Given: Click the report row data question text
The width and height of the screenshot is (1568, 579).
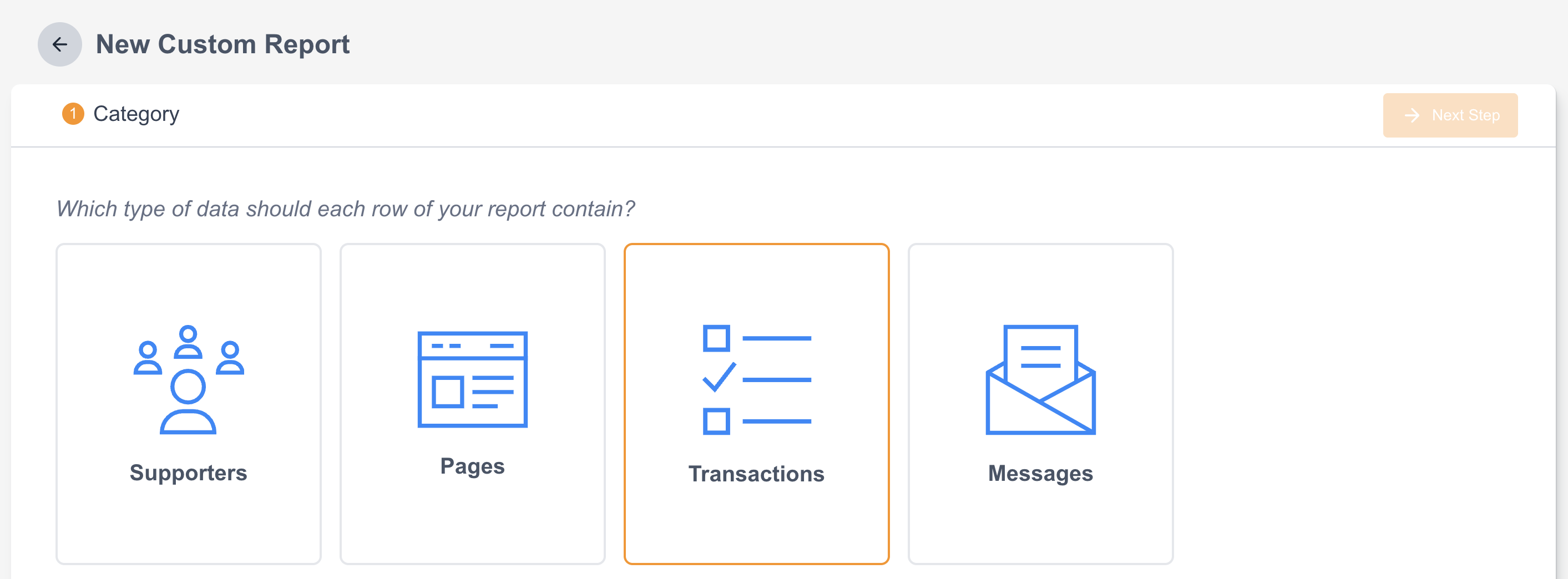Looking at the screenshot, I should (x=345, y=209).
